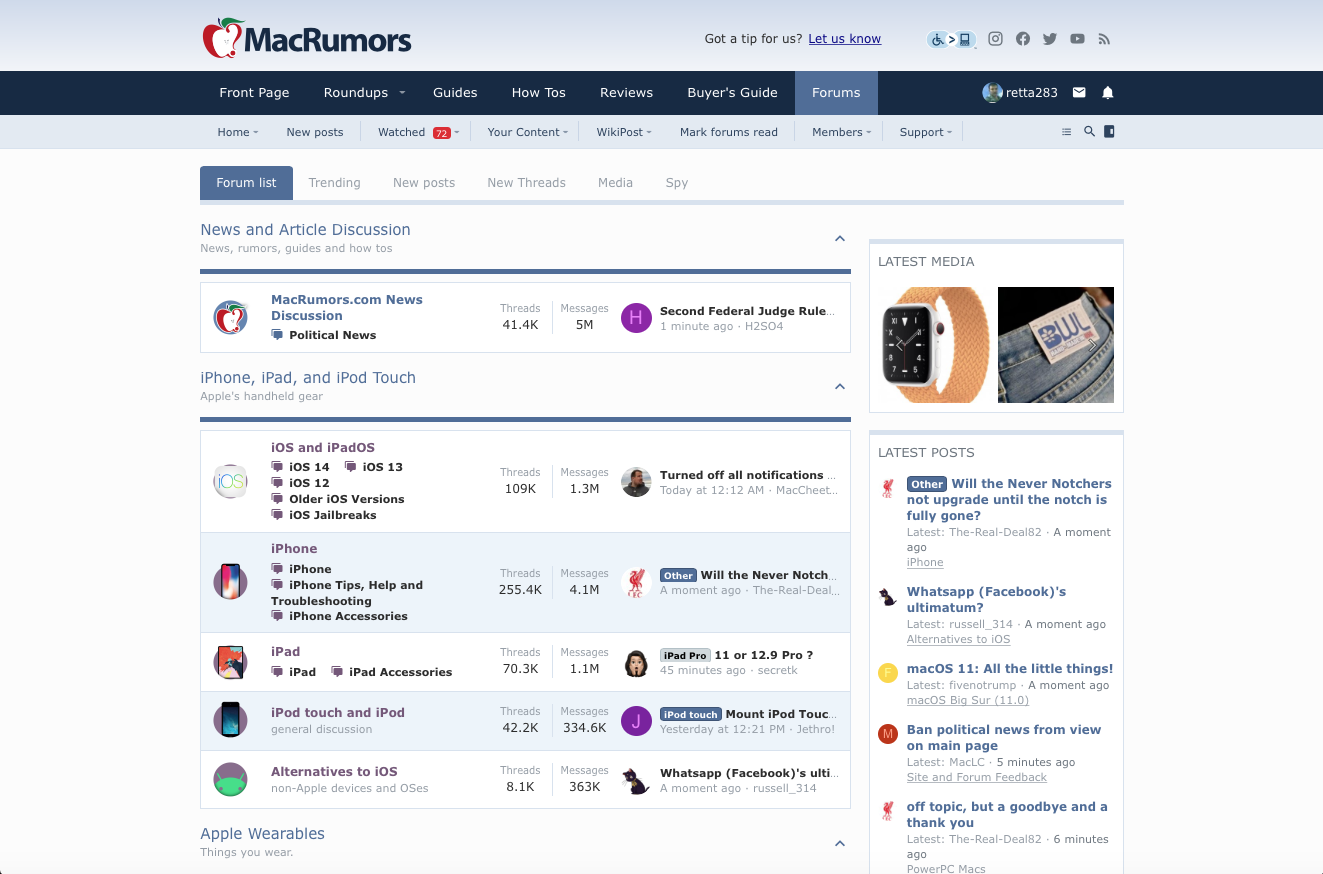
Task: Click the MacRumors.com News forum apple icon
Action: pos(231,318)
